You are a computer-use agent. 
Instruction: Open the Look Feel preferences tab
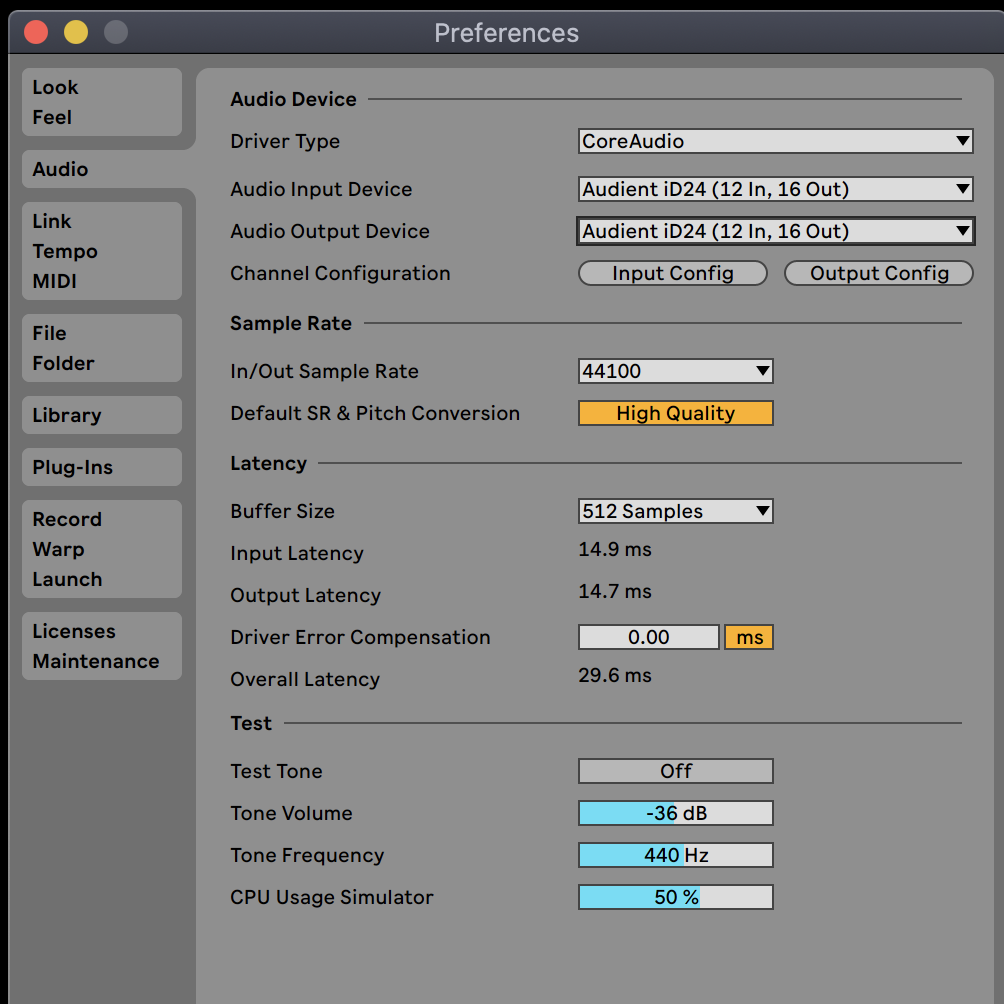pos(102,102)
